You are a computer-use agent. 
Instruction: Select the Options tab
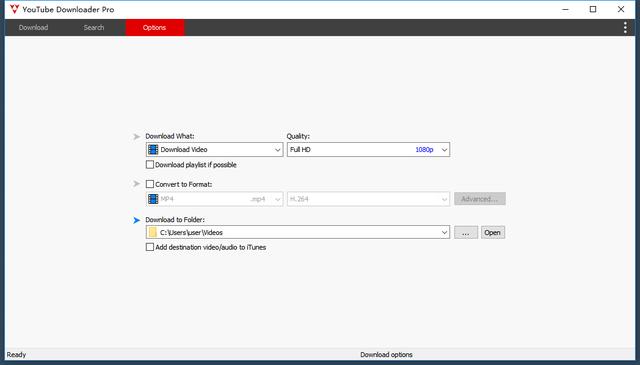tap(155, 27)
